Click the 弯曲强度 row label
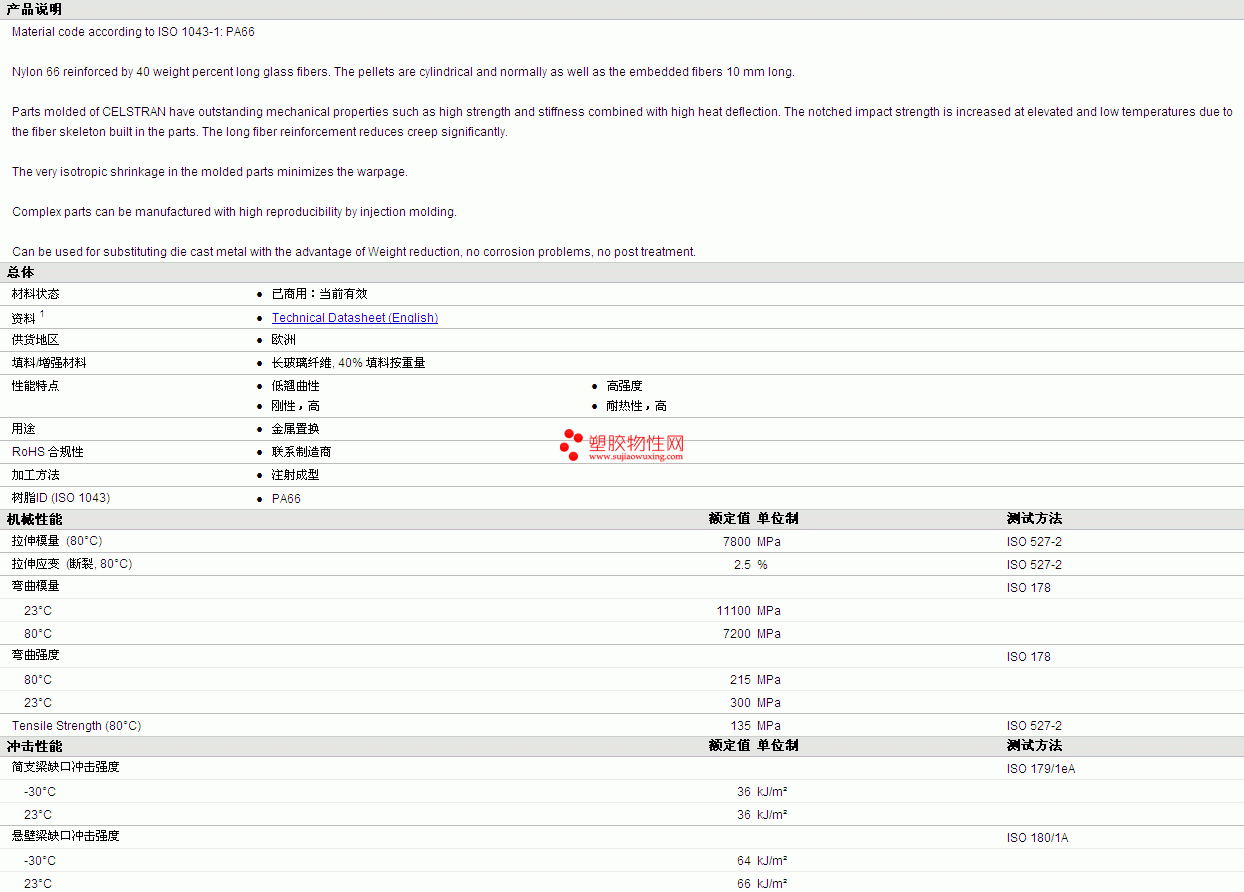The width and height of the screenshot is (1244, 892). (36, 655)
